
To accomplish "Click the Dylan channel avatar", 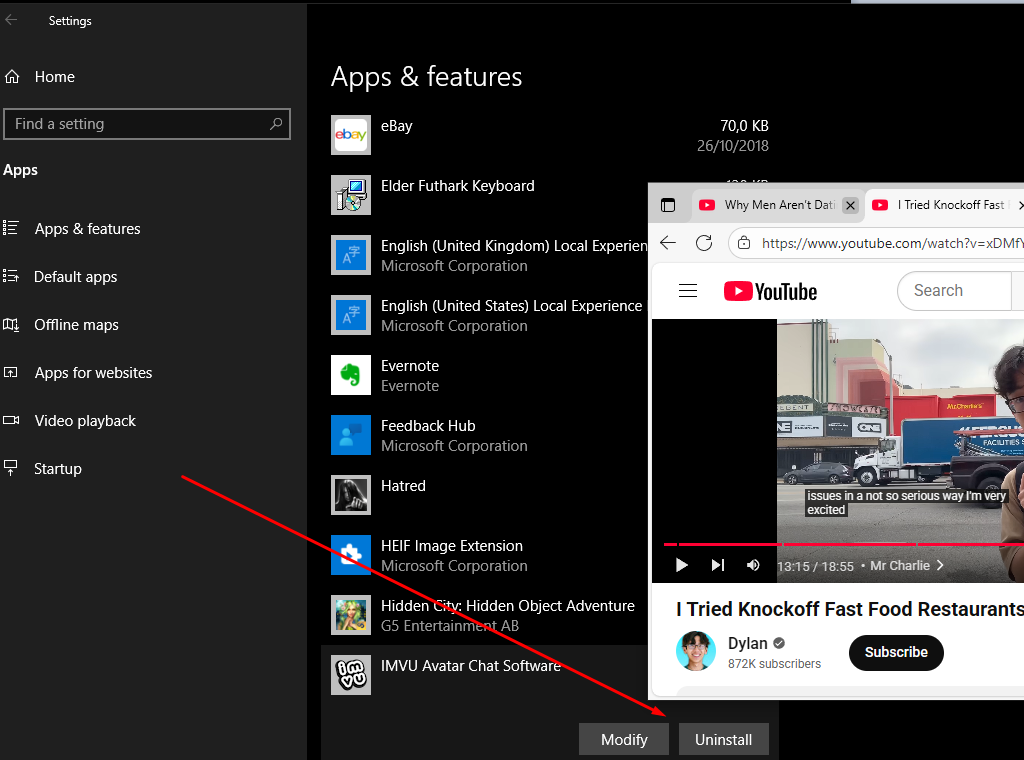I will tap(696, 651).
